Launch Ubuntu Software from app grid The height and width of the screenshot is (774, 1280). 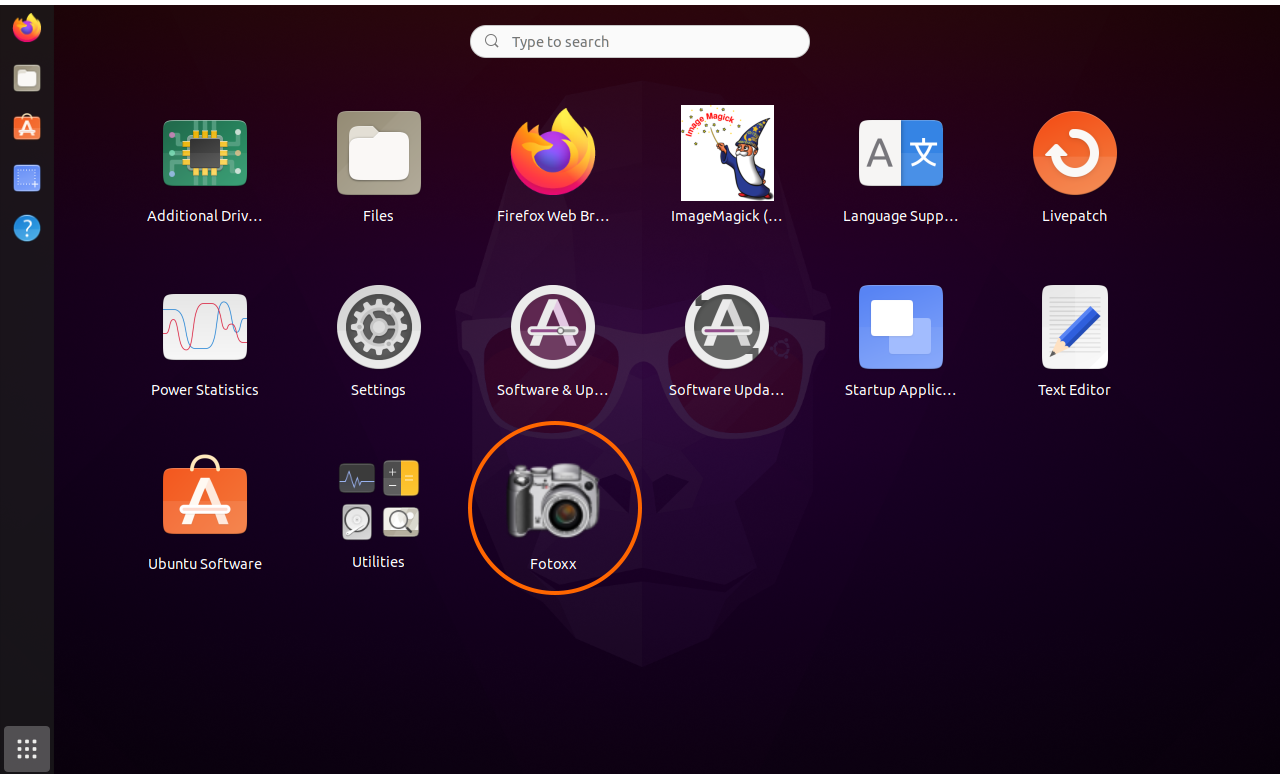click(205, 497)
